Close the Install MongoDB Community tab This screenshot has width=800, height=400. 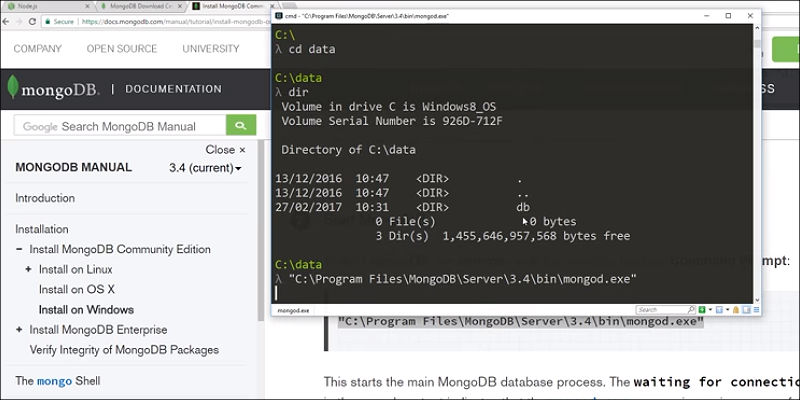coord(271,6)
